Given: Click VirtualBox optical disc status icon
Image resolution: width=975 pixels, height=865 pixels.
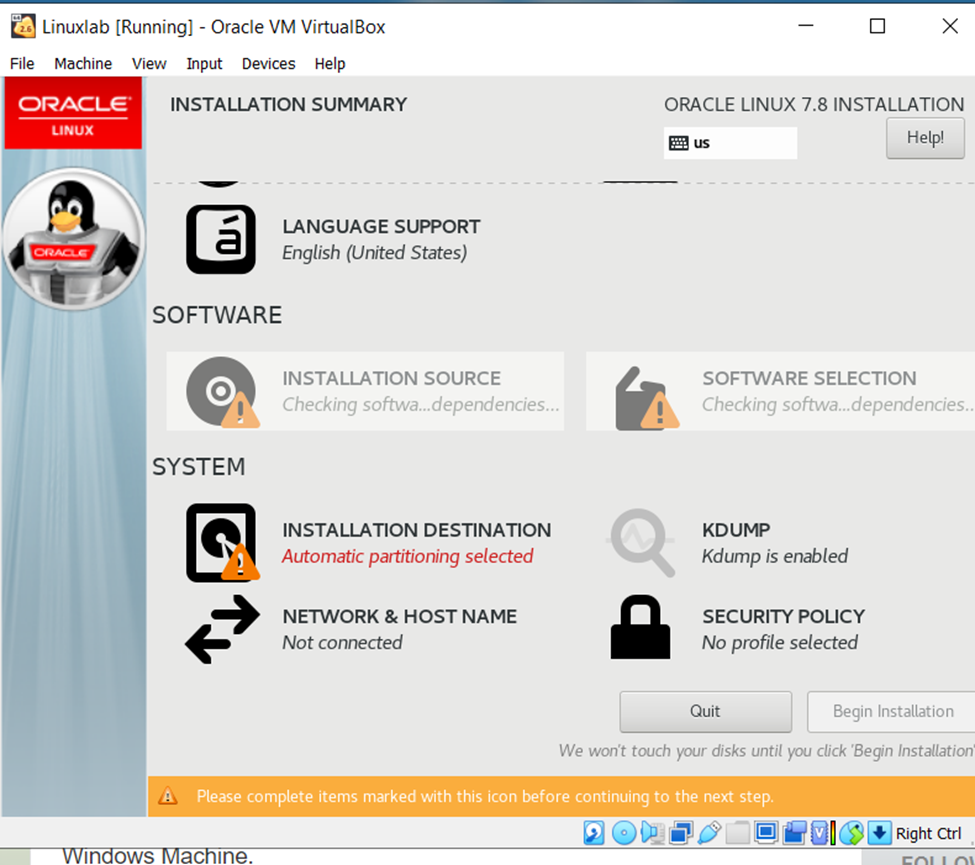Looking at the screenshot, I should tap(624, 833).
